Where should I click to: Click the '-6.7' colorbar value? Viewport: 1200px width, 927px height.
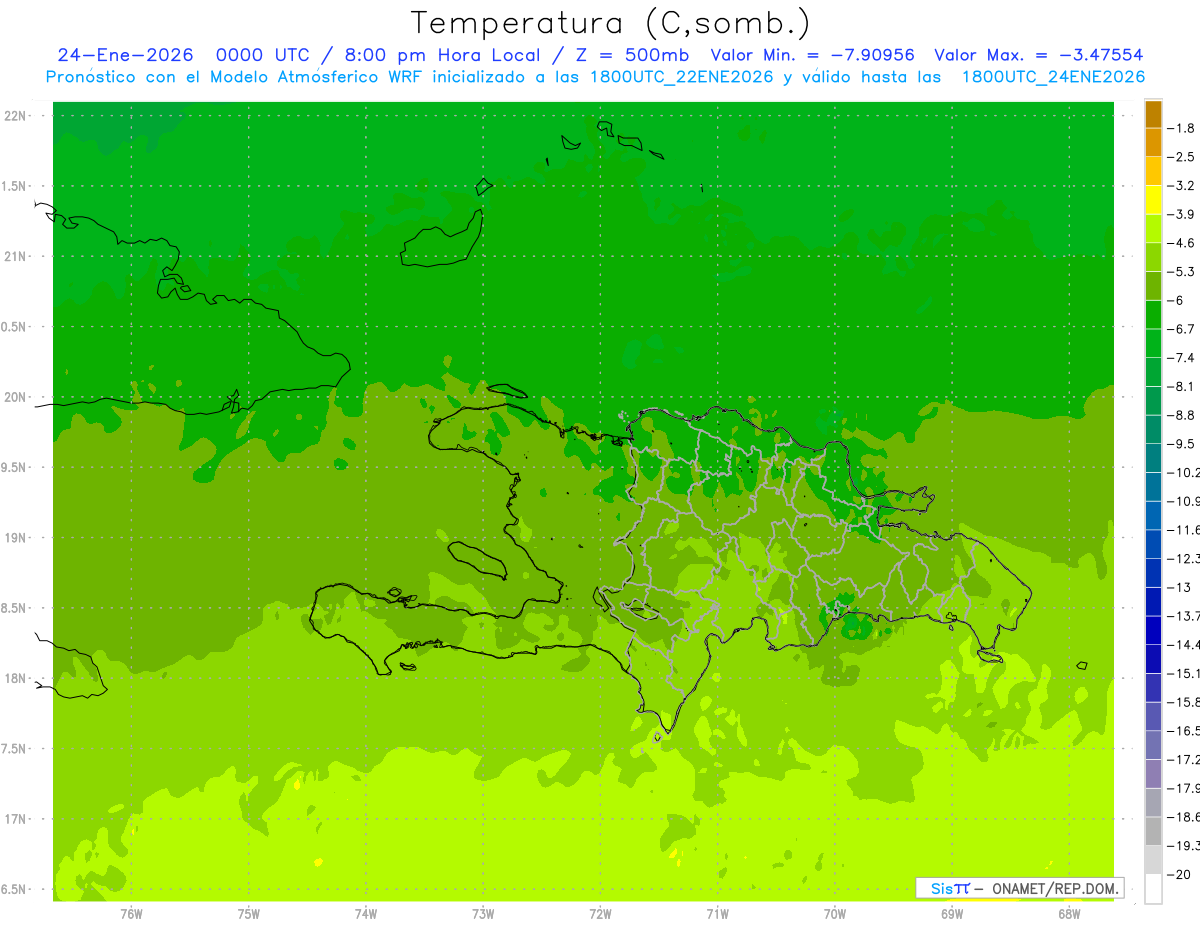coord(1181,329)
